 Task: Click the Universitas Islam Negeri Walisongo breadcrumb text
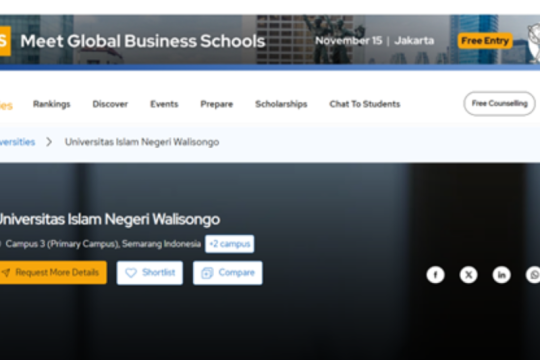142,142
